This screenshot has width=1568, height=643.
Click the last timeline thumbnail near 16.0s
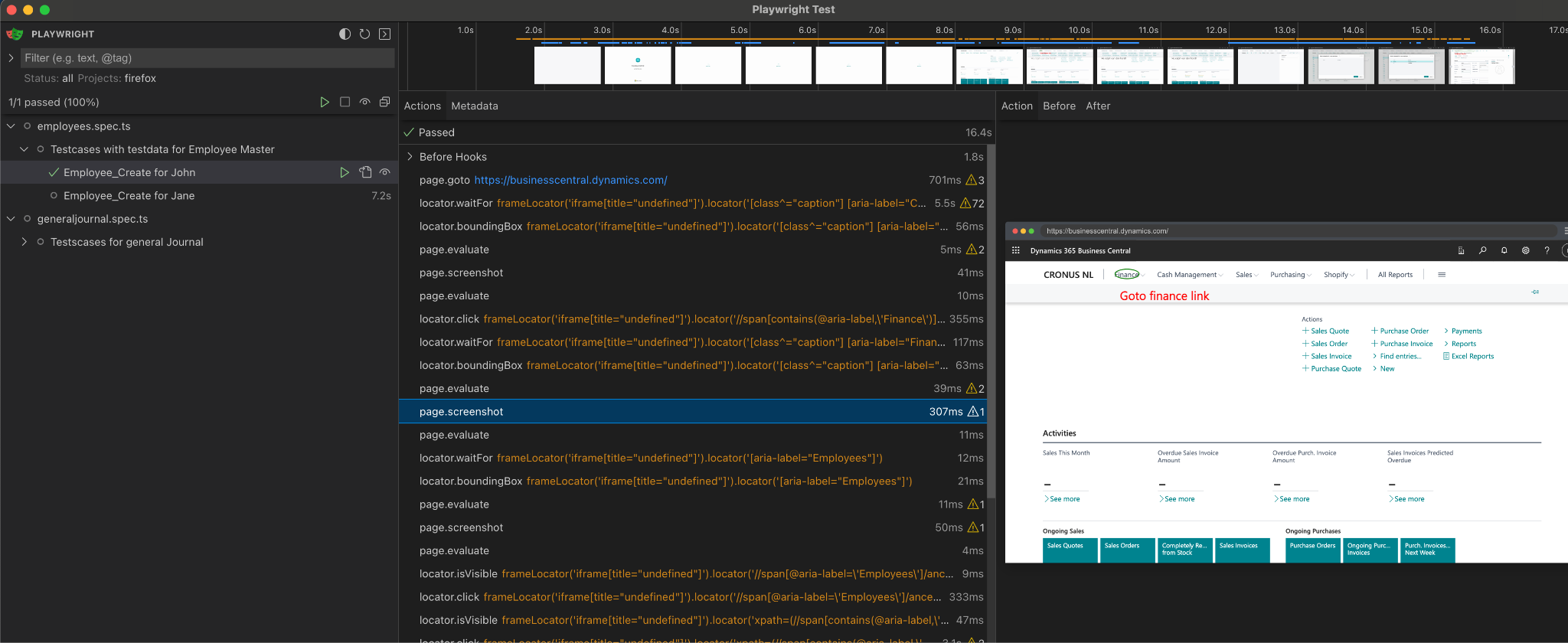coord(1481,66)
